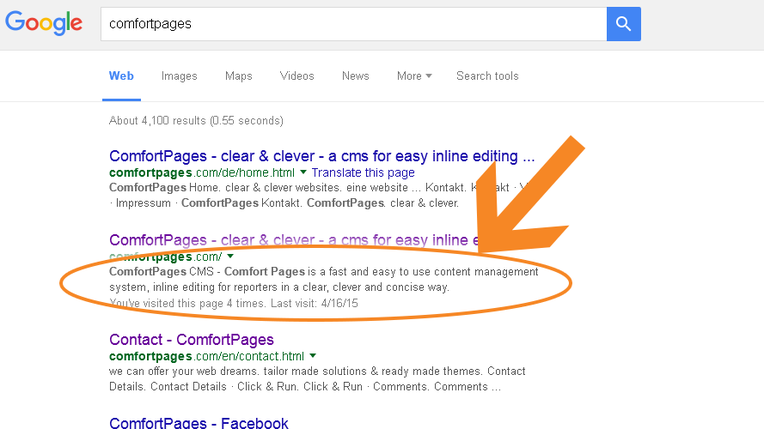Click the Google logo
This screenshot has width=764, height=429.
(44, 24)
